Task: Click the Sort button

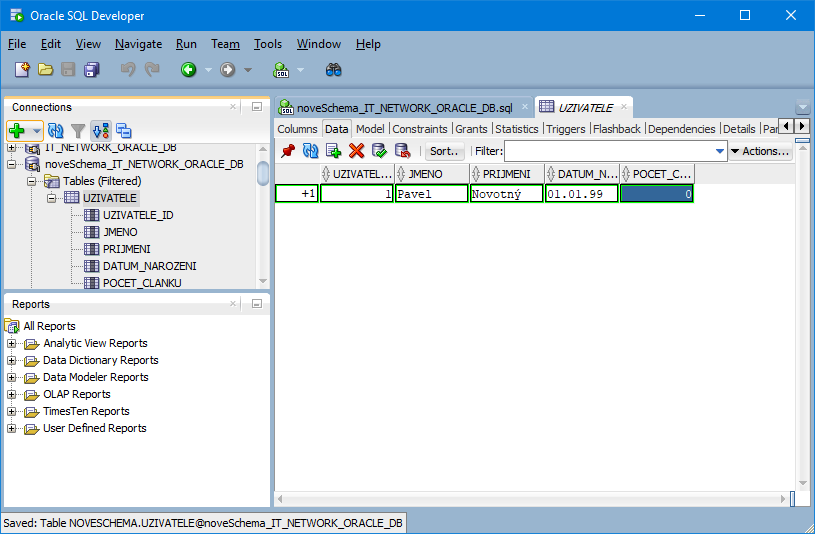Action: [444, 151]
